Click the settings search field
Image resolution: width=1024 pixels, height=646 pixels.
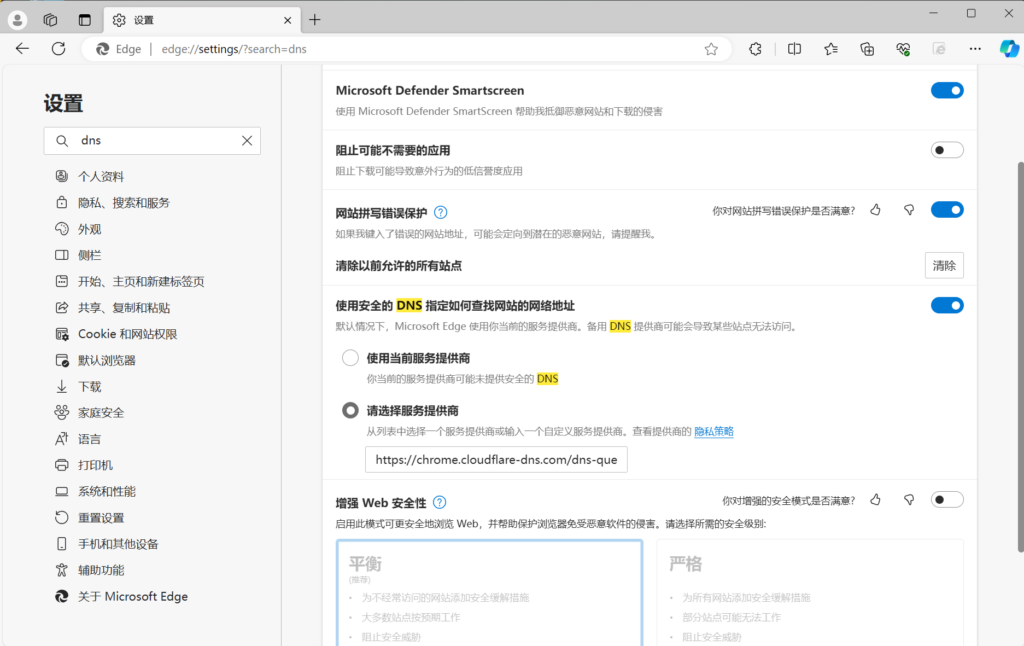(152, 140)
